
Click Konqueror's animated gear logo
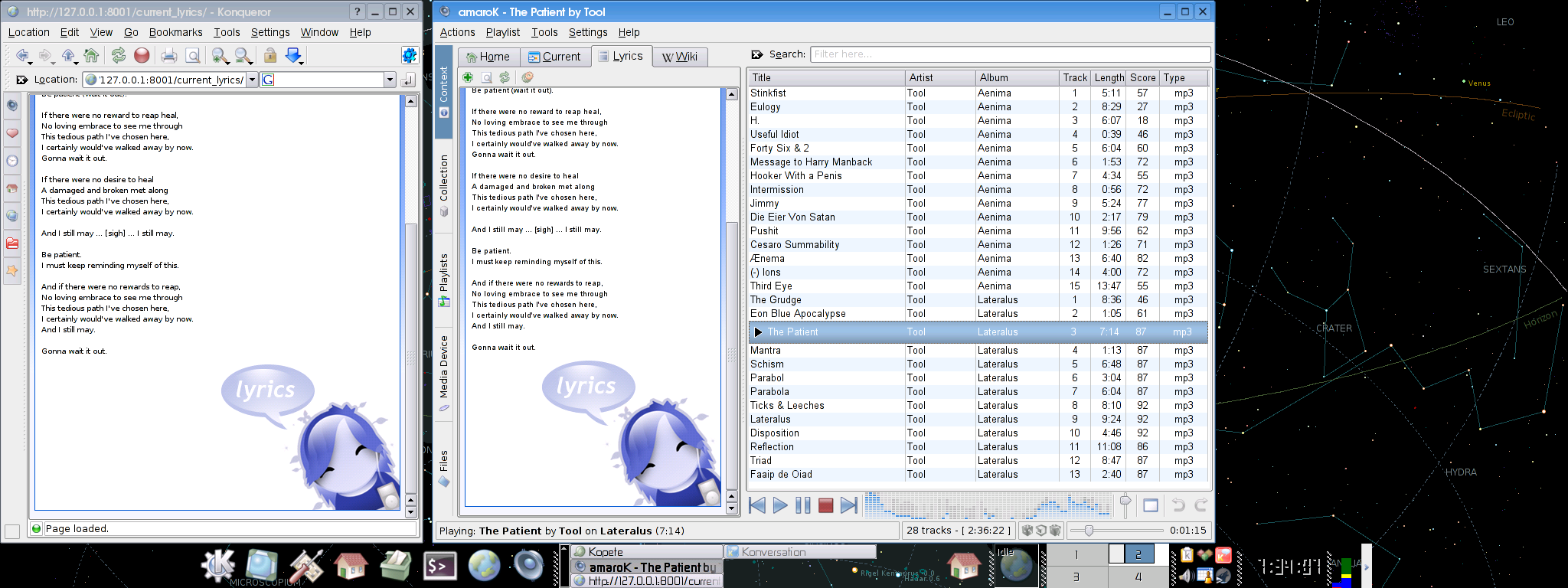410,55
